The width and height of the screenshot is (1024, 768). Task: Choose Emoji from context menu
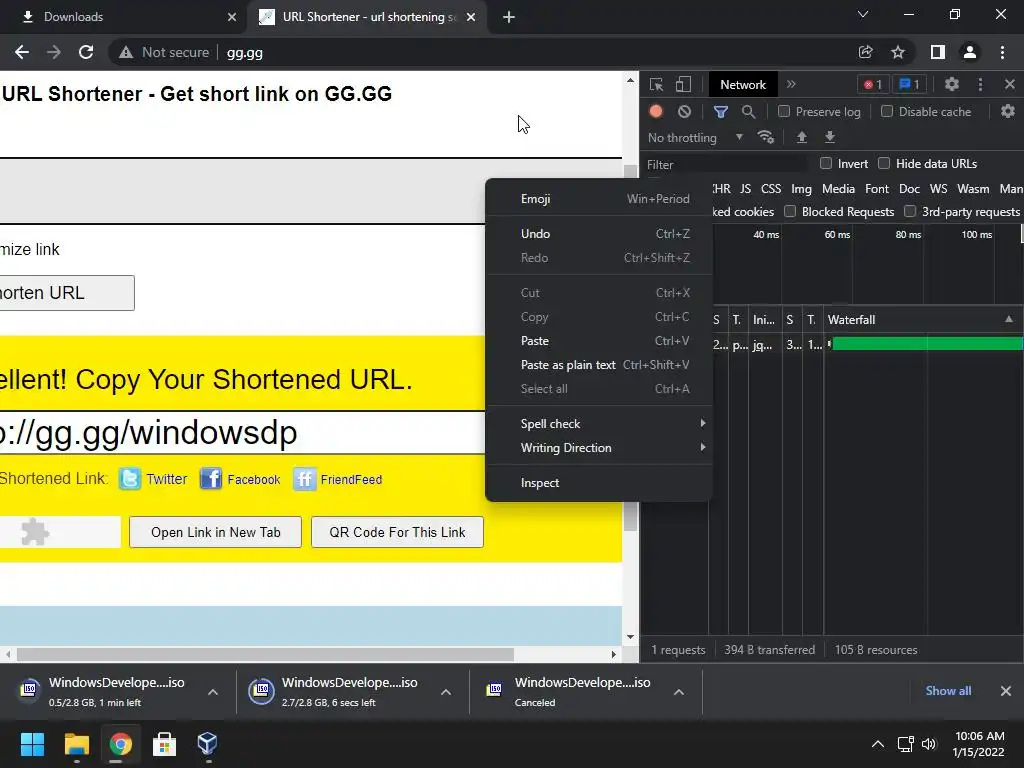pyautogui.click(x=600, y=199)
